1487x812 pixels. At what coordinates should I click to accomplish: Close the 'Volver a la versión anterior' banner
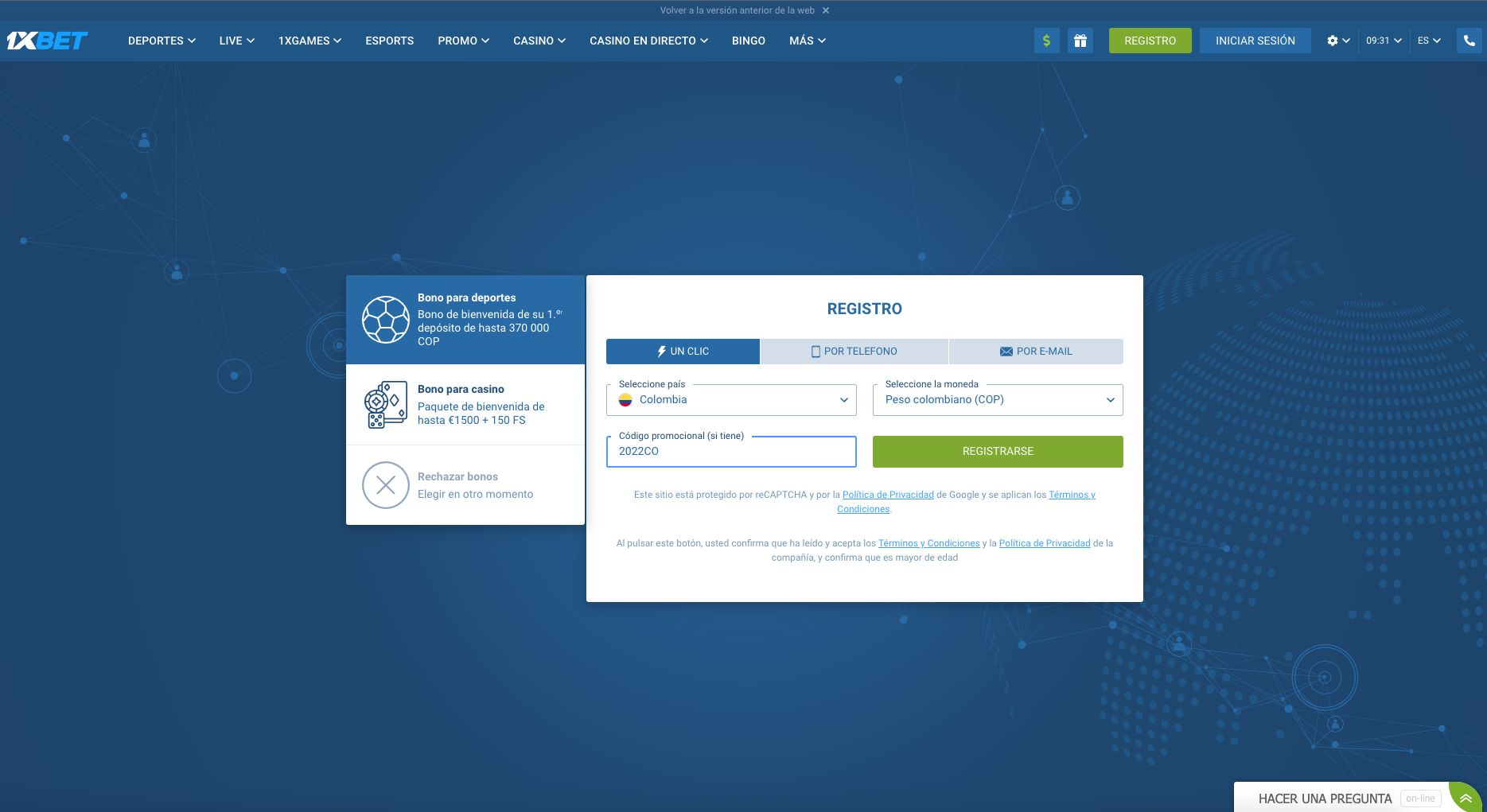tap(826, 10)
